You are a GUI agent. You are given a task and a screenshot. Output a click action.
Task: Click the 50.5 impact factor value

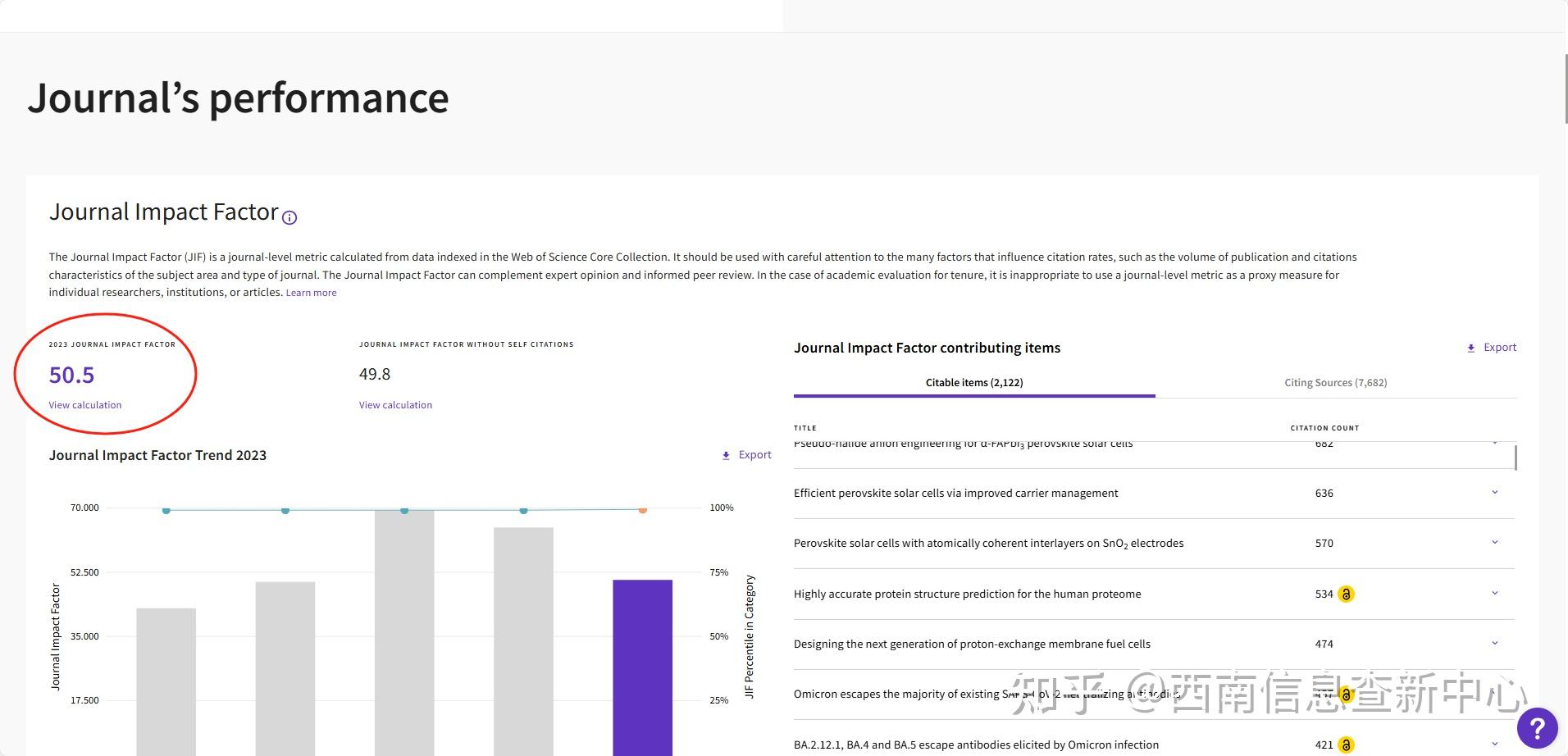[72, 376]
